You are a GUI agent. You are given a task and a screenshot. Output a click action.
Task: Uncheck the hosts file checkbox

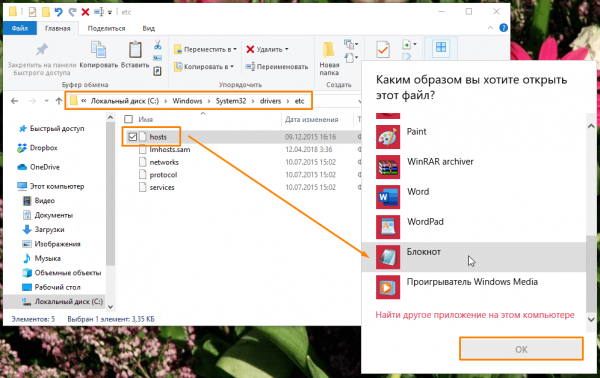point(132,137)
